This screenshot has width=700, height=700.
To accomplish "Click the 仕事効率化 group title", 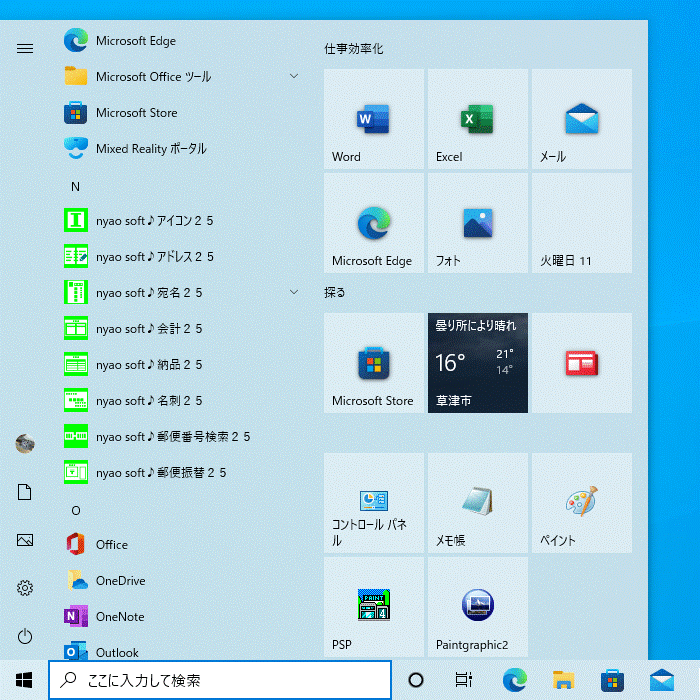I will point(353,49).
